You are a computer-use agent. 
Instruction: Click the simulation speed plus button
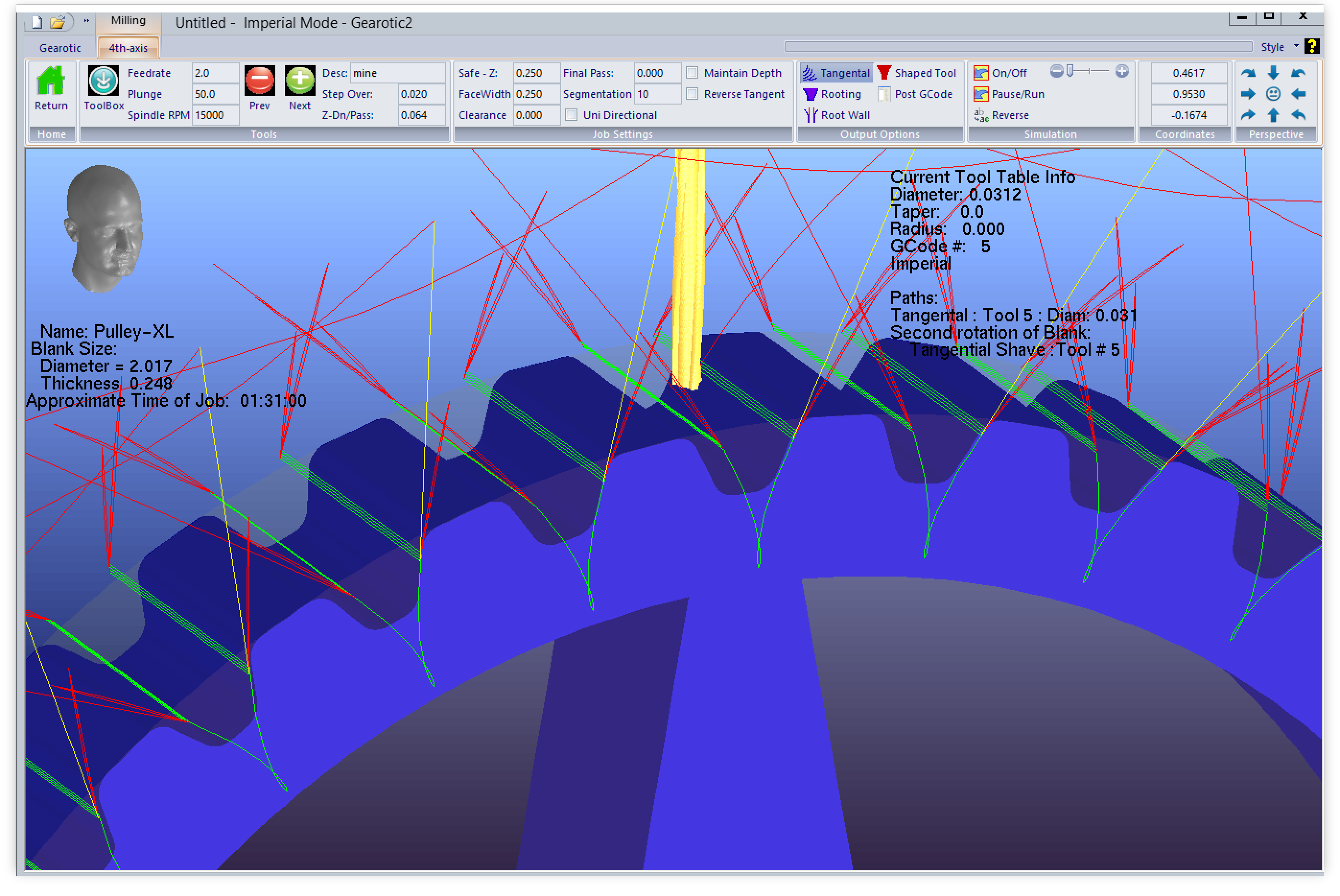(1122, 71)
